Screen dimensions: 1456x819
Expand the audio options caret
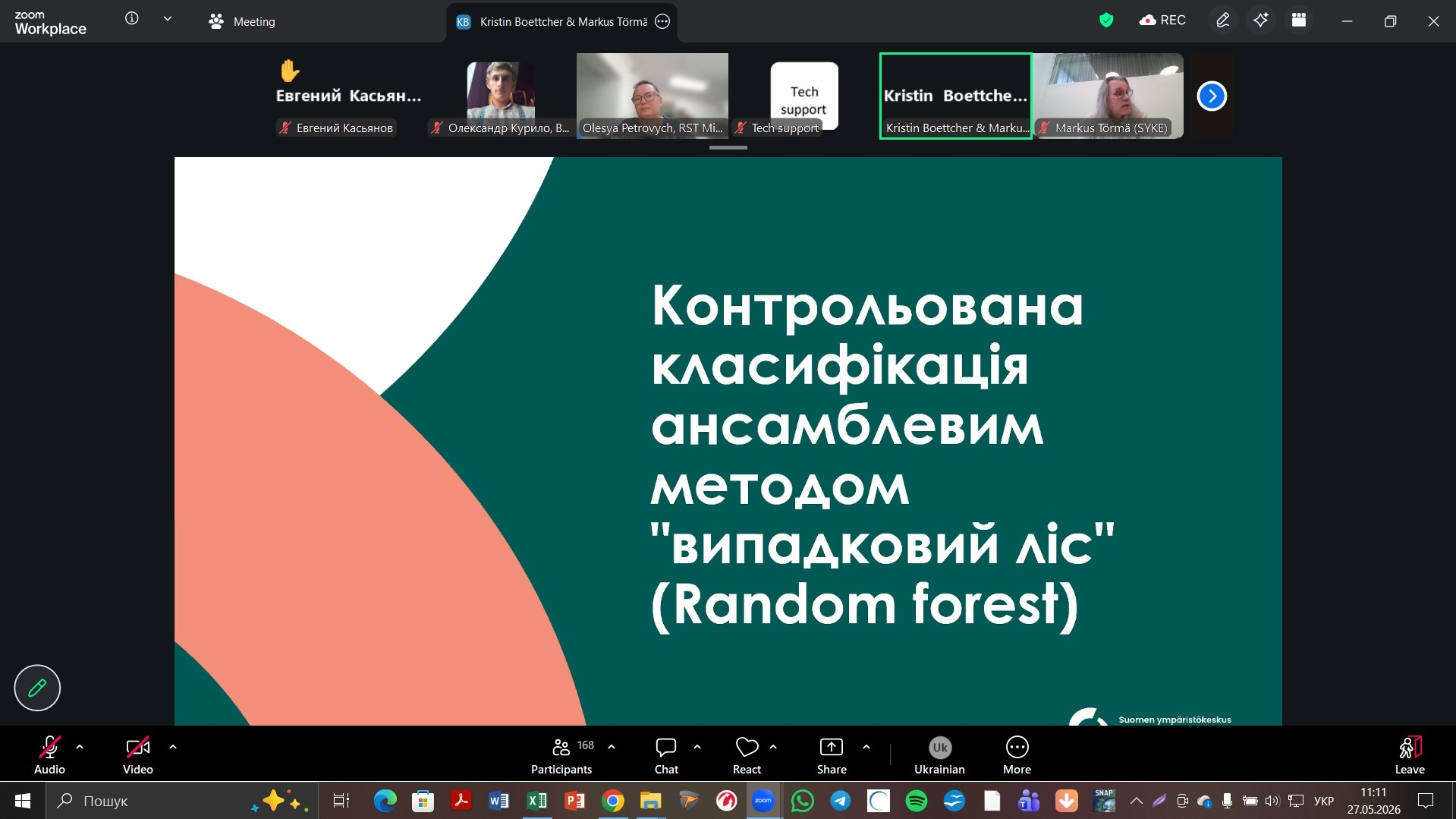80,747
